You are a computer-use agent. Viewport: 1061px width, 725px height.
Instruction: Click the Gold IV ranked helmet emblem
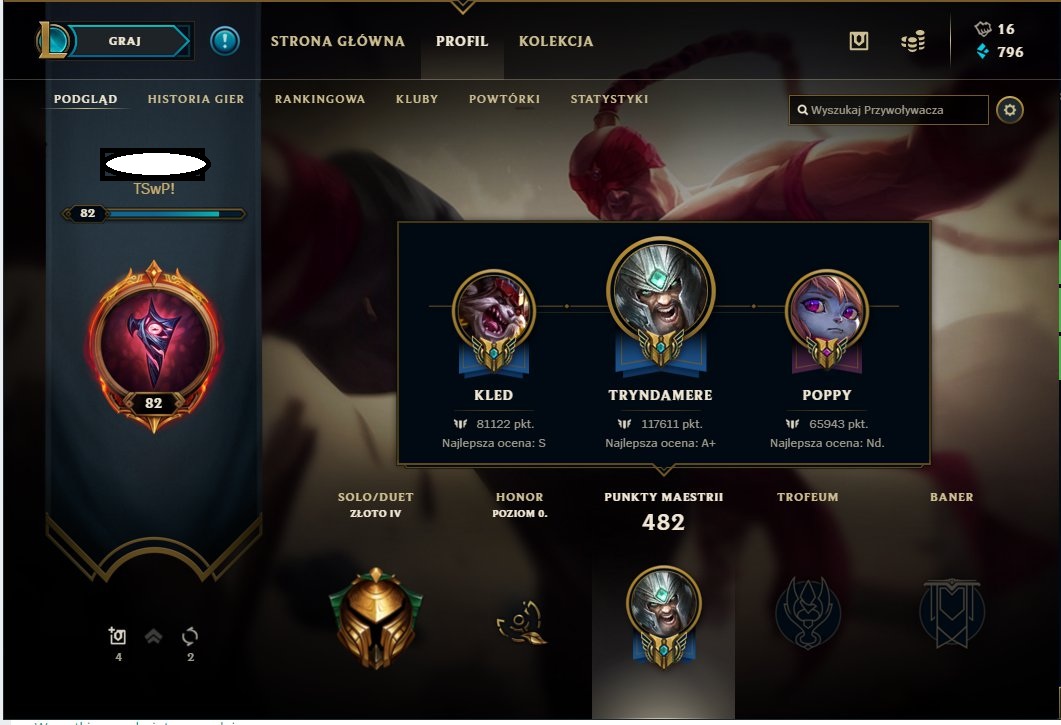coord(376,618)
